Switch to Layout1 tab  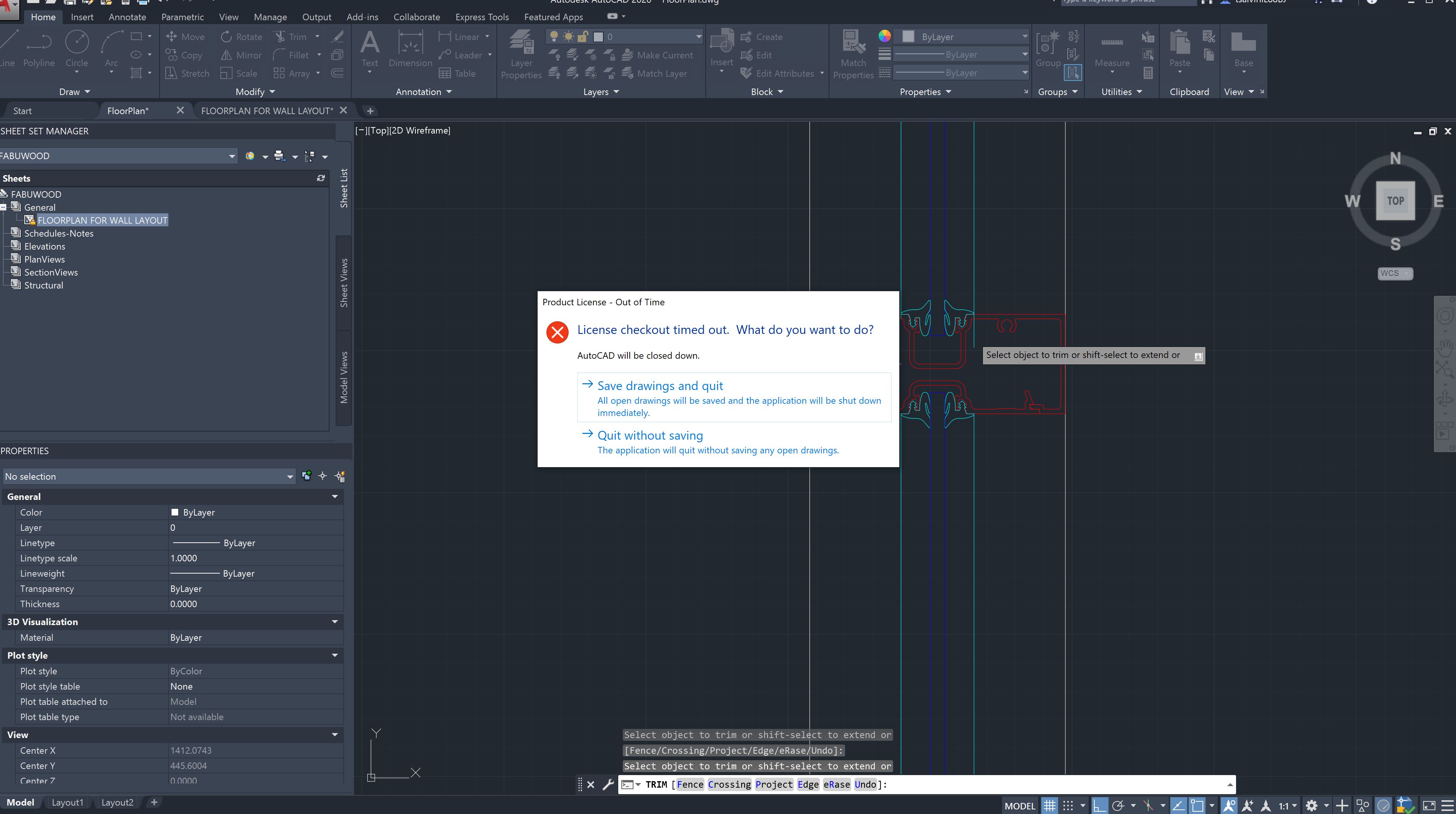[67, 802]
